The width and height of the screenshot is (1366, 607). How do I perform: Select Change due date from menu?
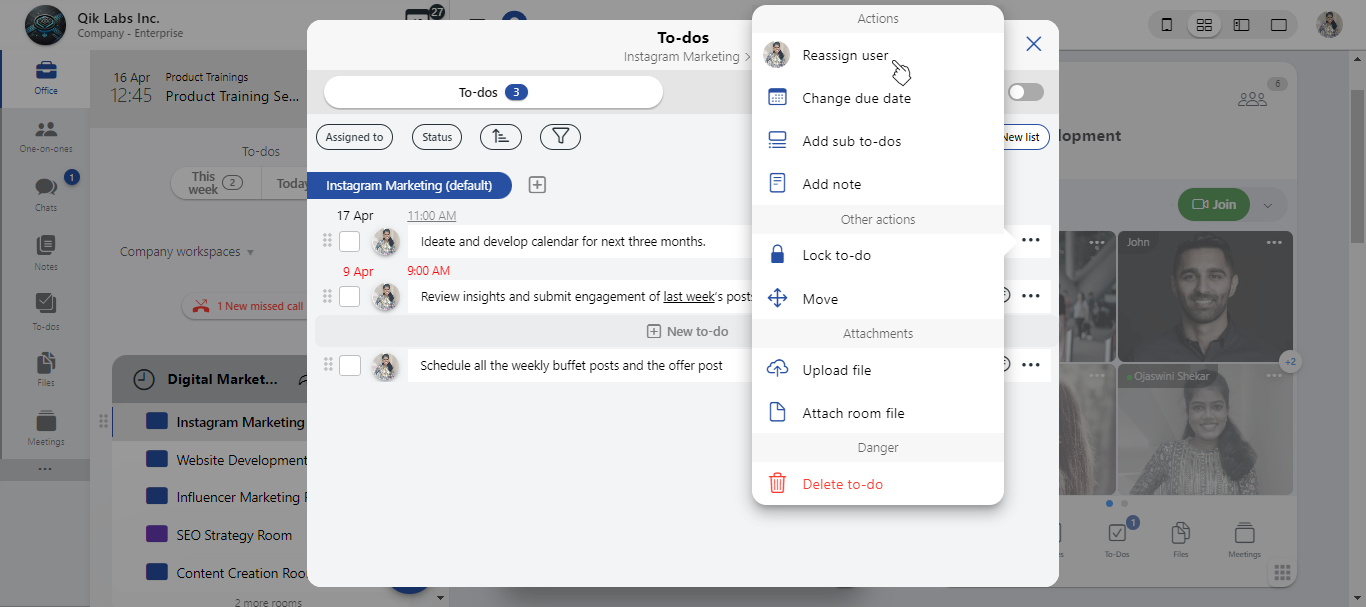856,98
